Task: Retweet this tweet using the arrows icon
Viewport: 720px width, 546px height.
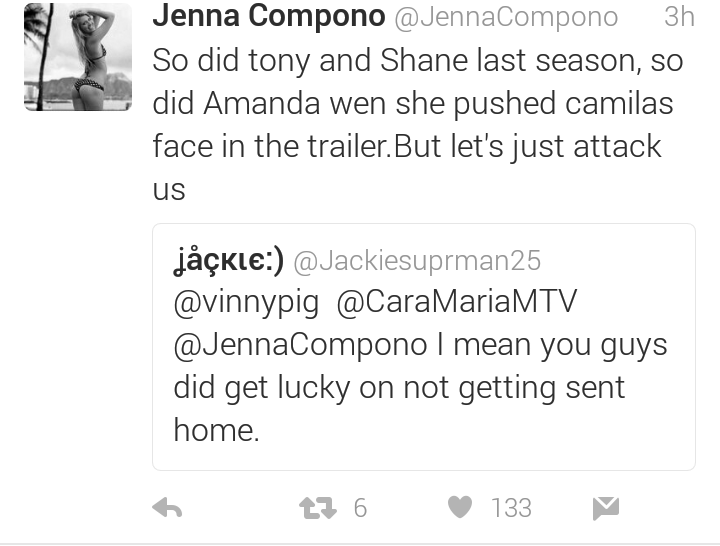Action: coord(317,508)
